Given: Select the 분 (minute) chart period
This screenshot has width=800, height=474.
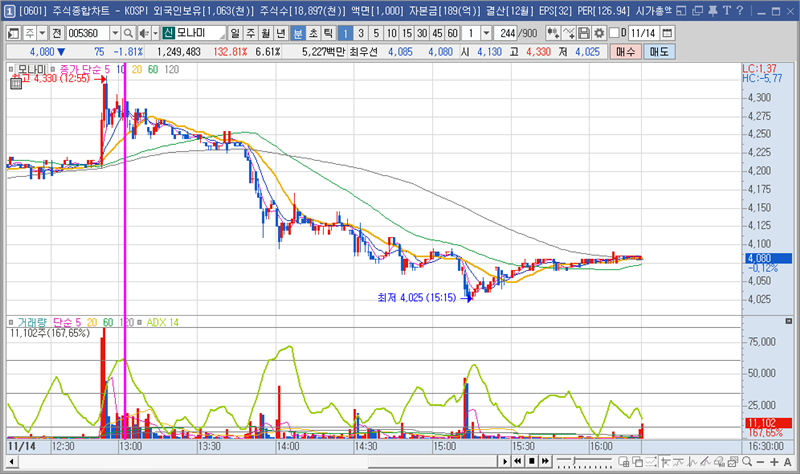Looking at the screenshot, I should (x=298, y=33).
